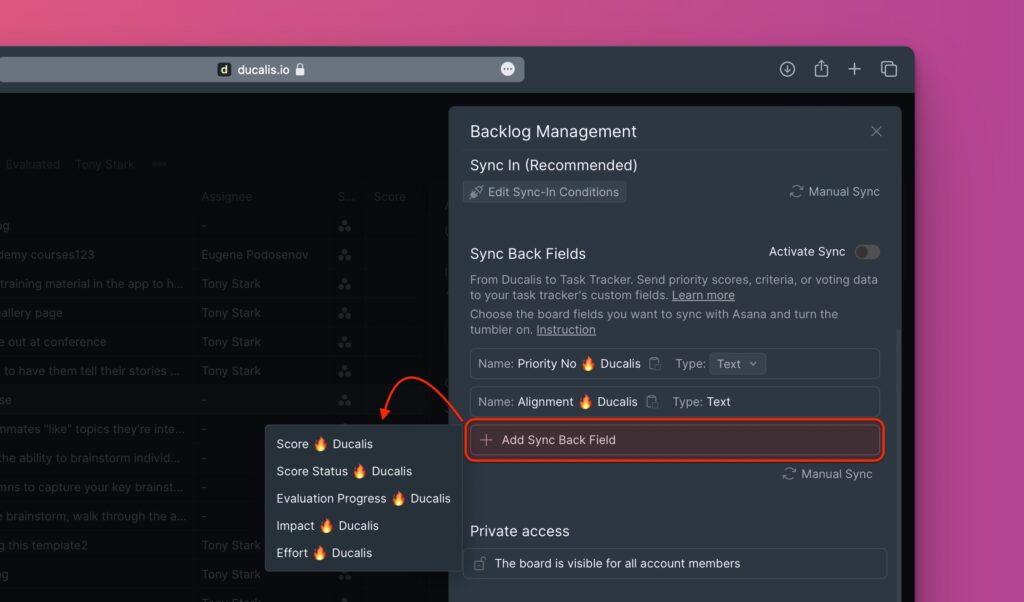1024x602 pixels.
Task: Click the "allery page" task title
Action: point(31,313)
